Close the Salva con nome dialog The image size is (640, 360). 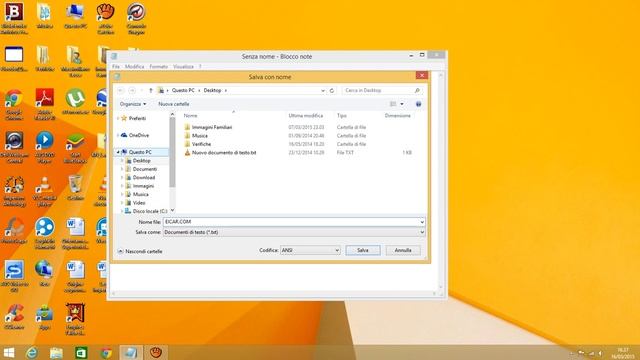pos(422,76)
